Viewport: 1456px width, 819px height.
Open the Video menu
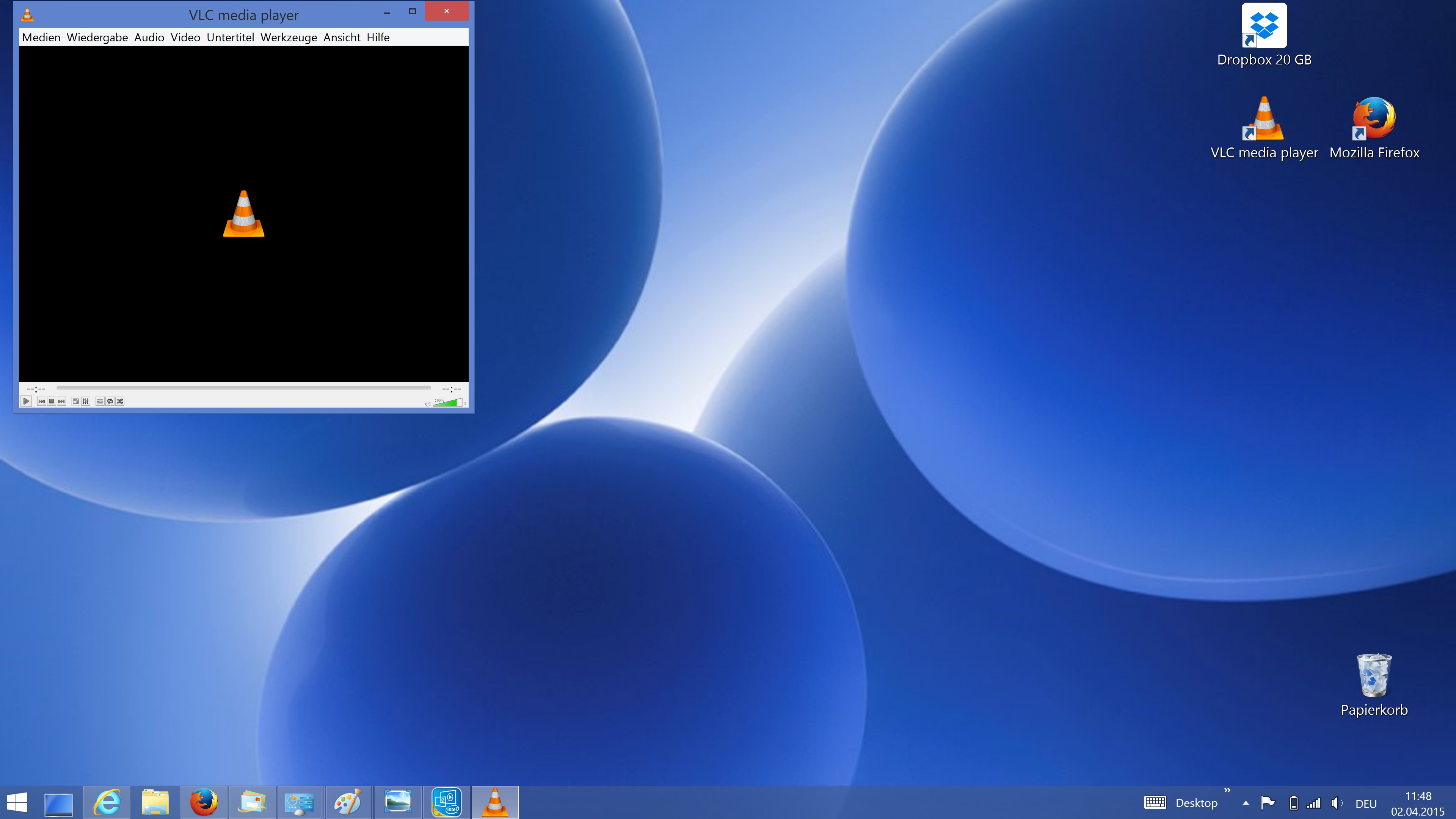point(185,37)
